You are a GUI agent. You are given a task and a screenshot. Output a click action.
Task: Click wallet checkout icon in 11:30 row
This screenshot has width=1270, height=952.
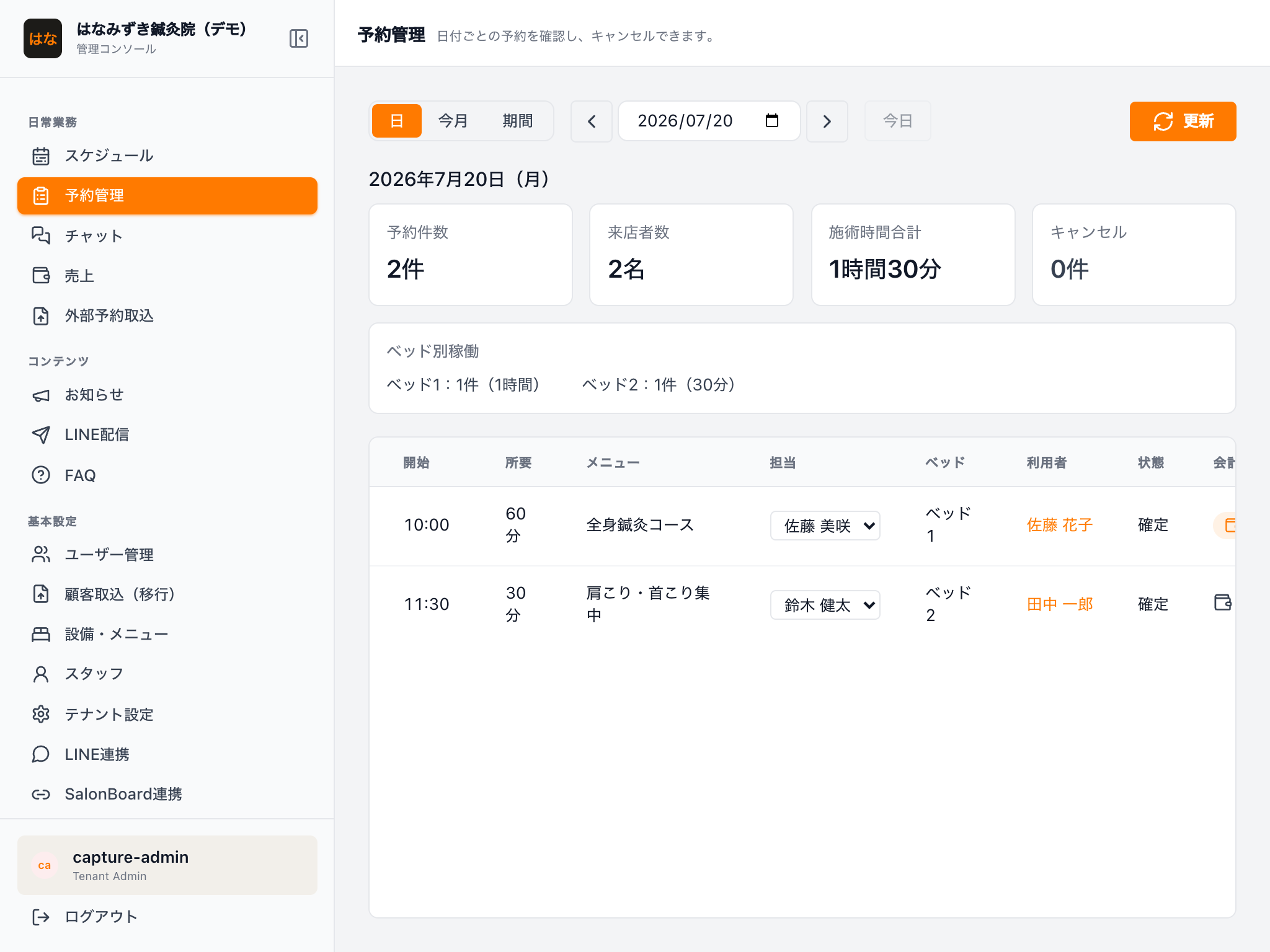(x=1223, y=602)
